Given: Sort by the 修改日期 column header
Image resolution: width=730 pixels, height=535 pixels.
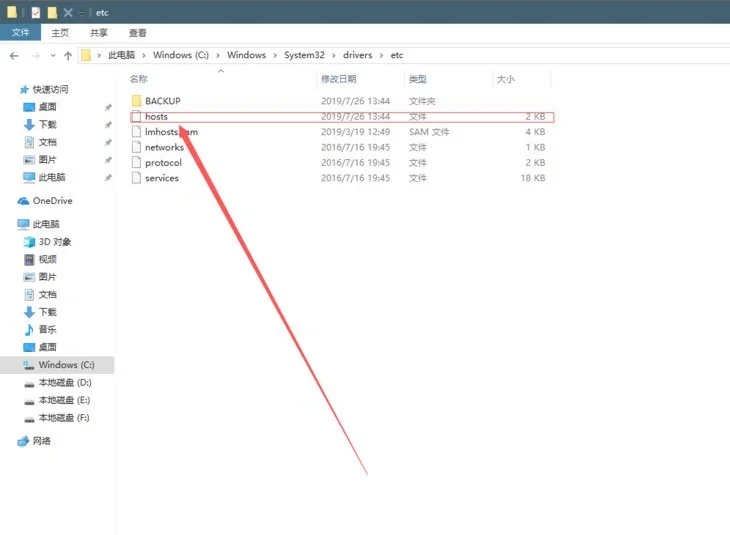Looking at the screenshot, I should click(x=338, y=79).
